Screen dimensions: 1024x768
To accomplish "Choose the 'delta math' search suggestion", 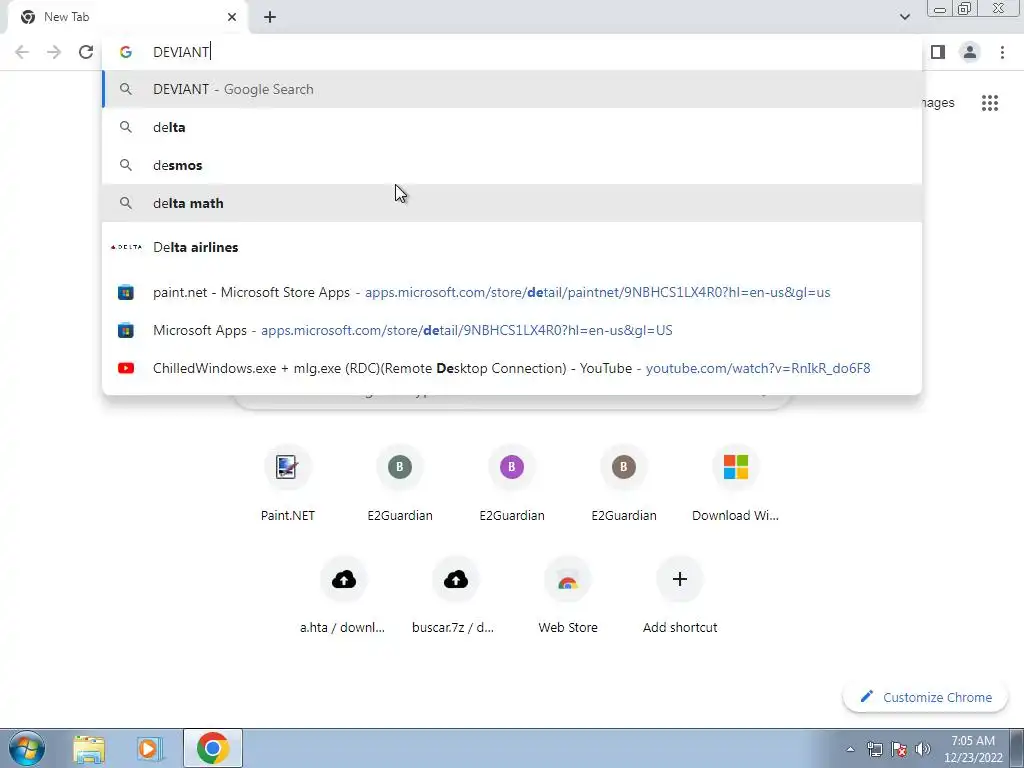I will (x=512, y=203).
